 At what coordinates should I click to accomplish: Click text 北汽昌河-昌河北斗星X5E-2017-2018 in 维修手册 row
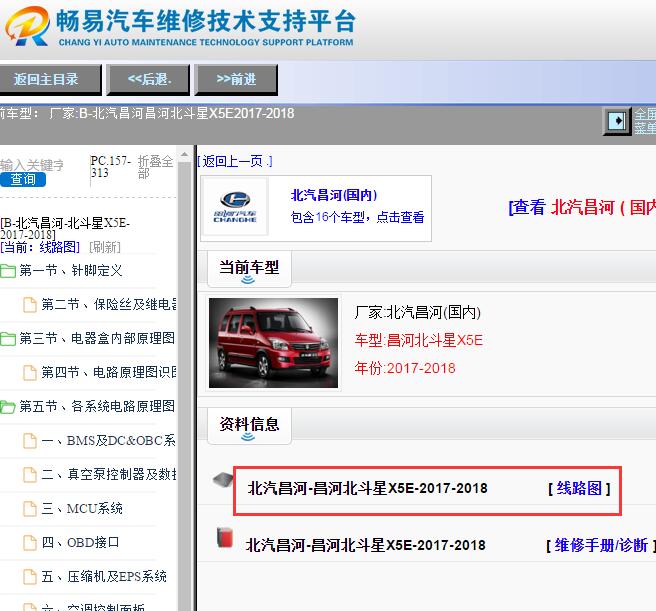click(x=366, y=545)
